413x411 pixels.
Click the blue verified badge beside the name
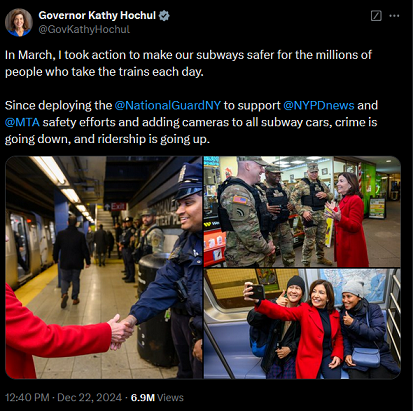tap(164, 15)
